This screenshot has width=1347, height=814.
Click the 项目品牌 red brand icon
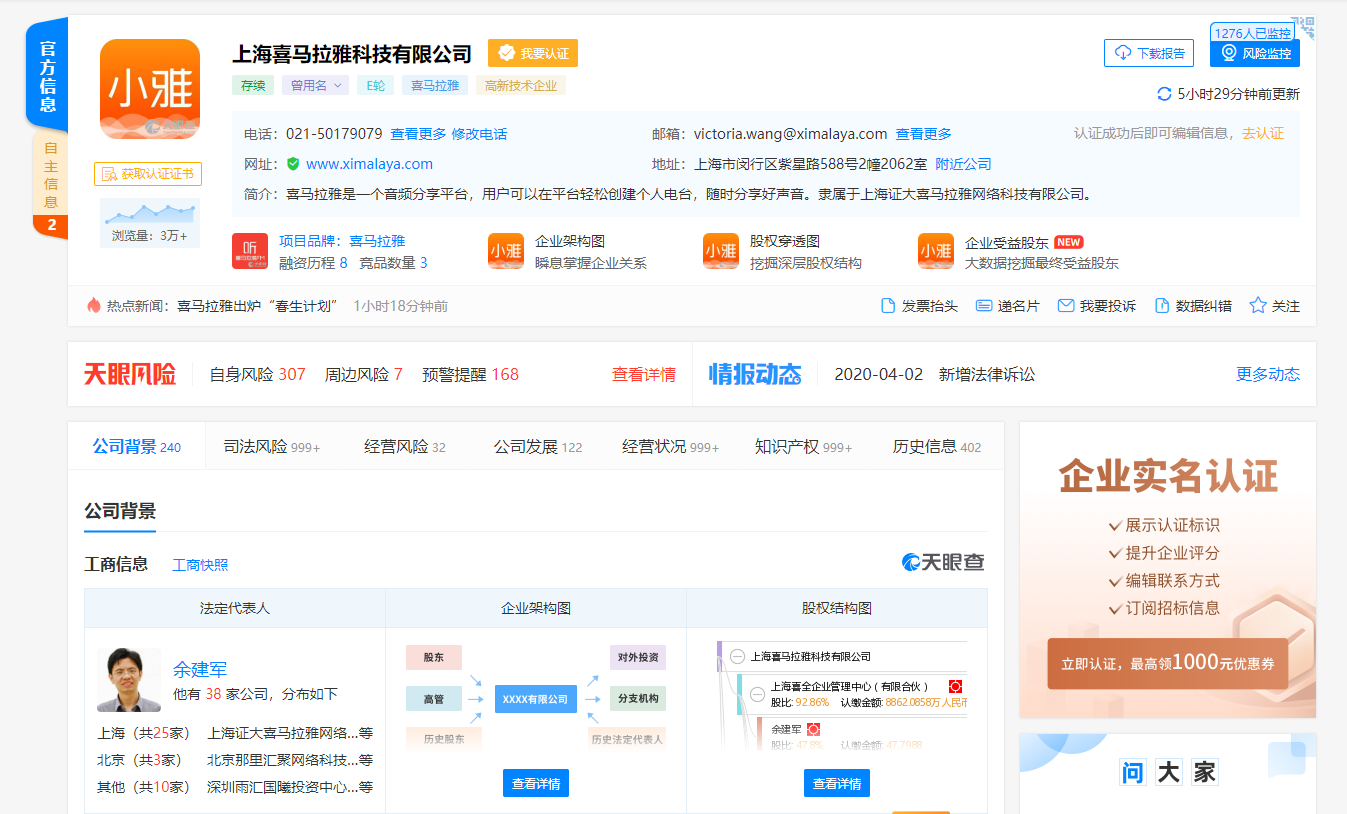pyautogui.click(x=250, y=251)
